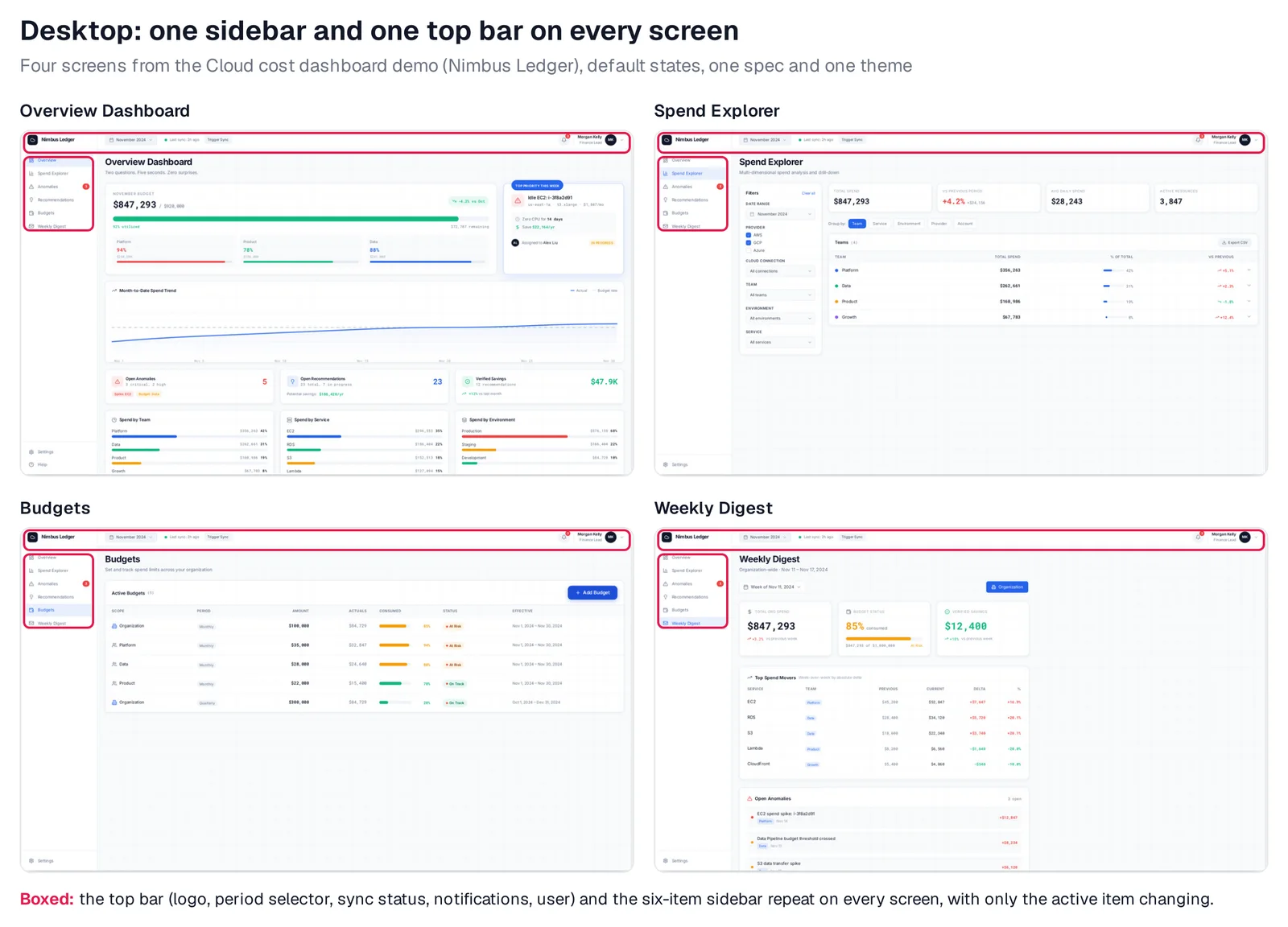Open the November 2024 period selector on Overview Dashboard
Viewport: 1288px width, 927px height.
tap(130, 140)
